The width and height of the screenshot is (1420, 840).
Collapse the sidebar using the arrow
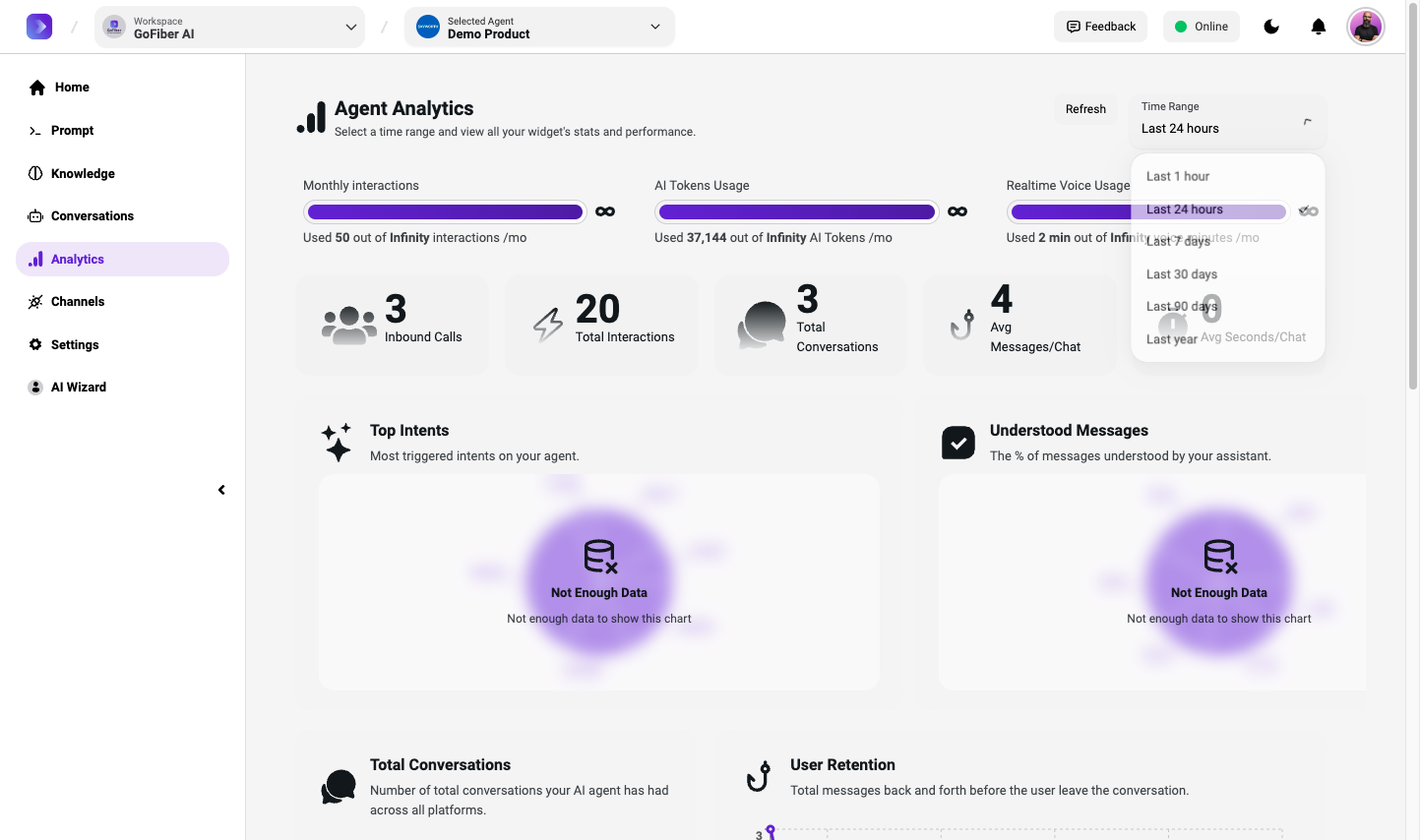coord(221,490)
